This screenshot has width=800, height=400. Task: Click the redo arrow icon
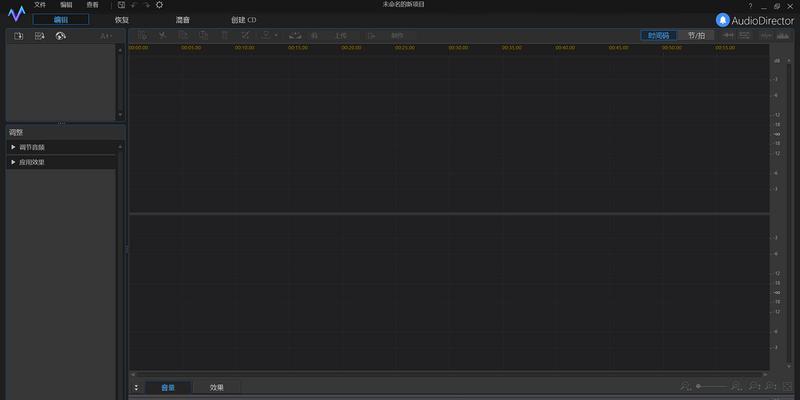click(146, 5)
